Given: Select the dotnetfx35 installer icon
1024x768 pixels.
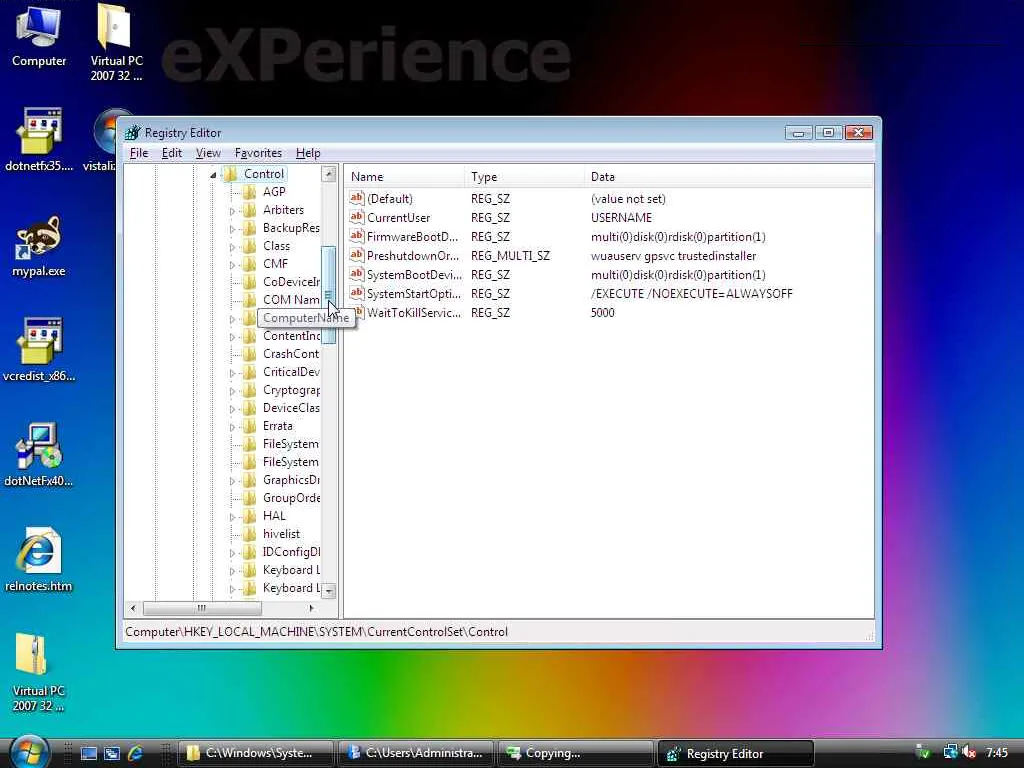Looking at the screenshot, I should pyautogui.click(x=39, y=140).
